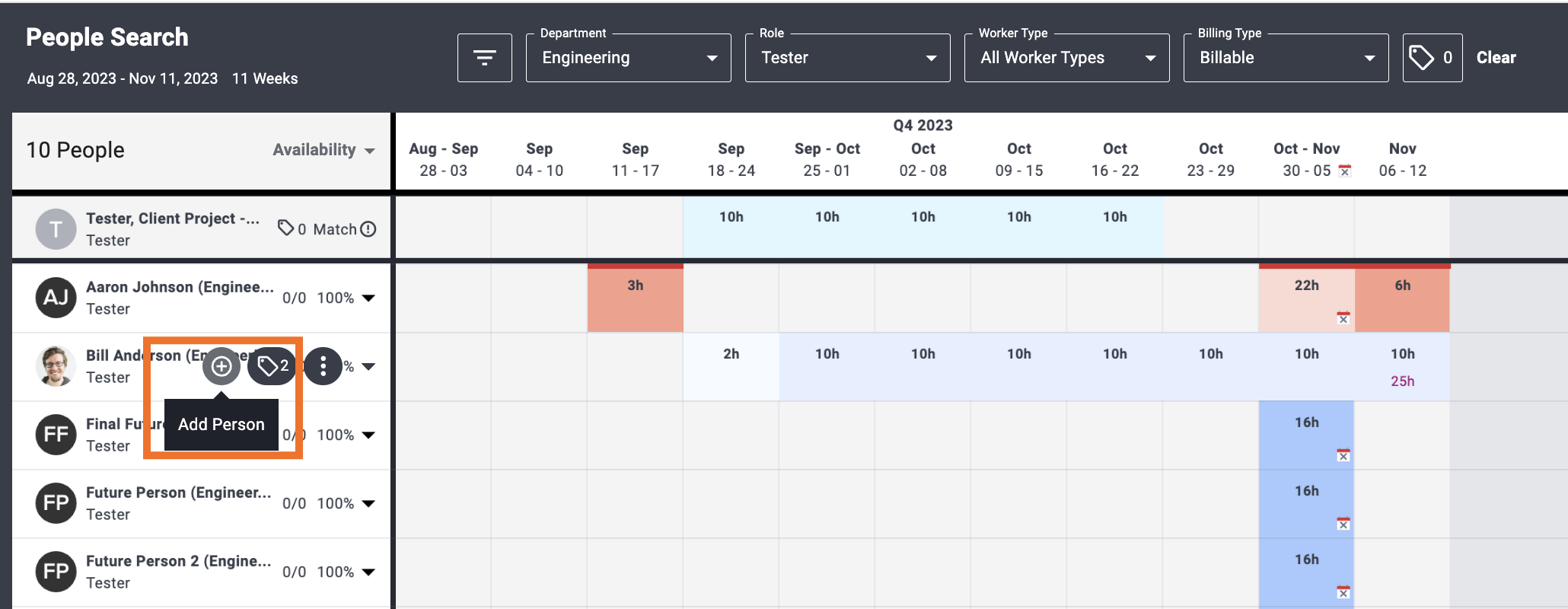Image resolution: width=1568 pixels, height=609 pixels.
Task: Click the Clear filters button
Action: coord(1496,58)
